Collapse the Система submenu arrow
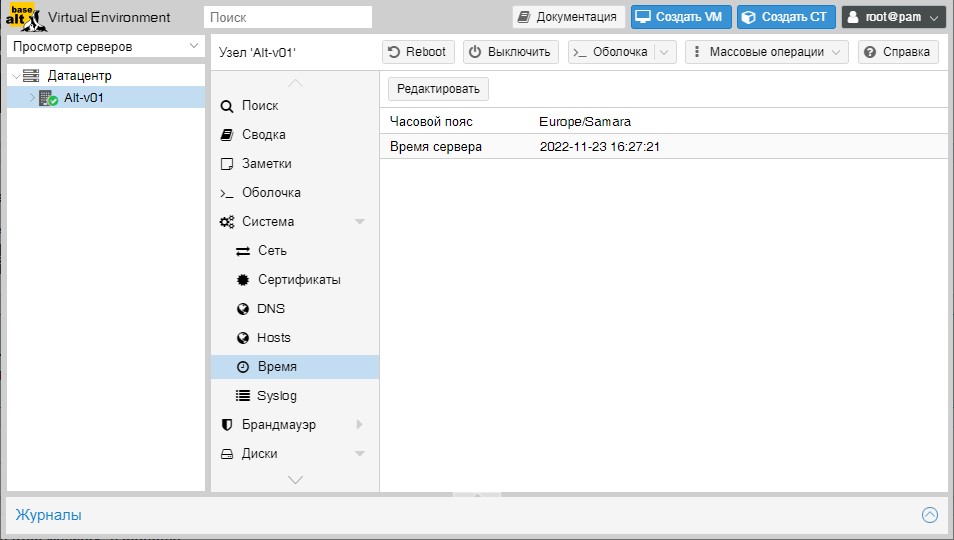Image resolution: width=954 pixels, height=540 pixels. 360,222
